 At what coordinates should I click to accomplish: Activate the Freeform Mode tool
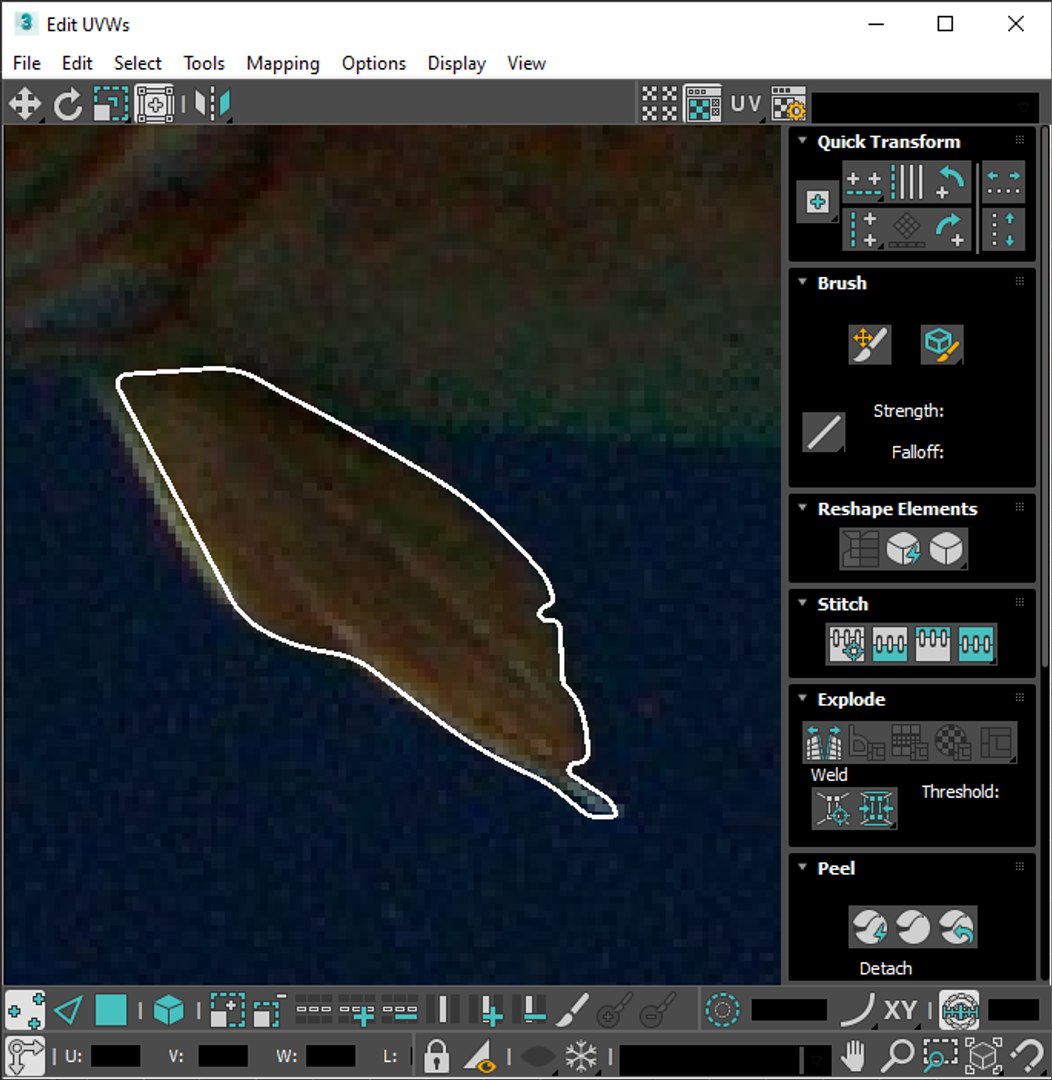click(154, 105)
